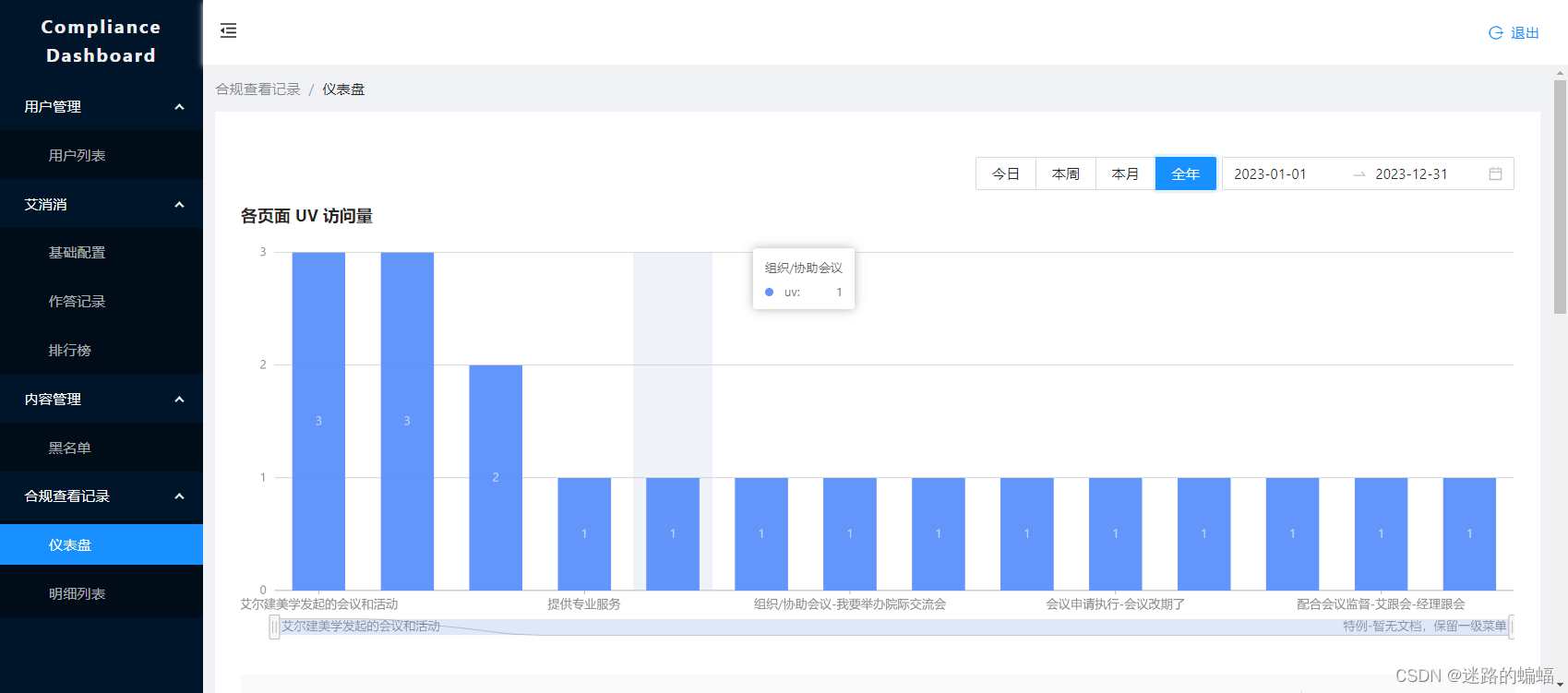This screenshot has height=693, width=1568.
Task: Click the bar labeled 2
Action: 496,477
